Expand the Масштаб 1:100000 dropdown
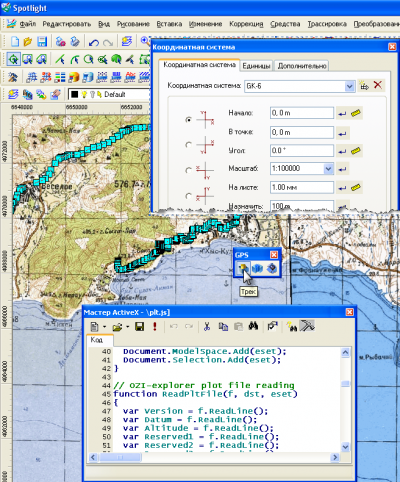The width and height of the screenshot is (400, 482). (328, 169)
